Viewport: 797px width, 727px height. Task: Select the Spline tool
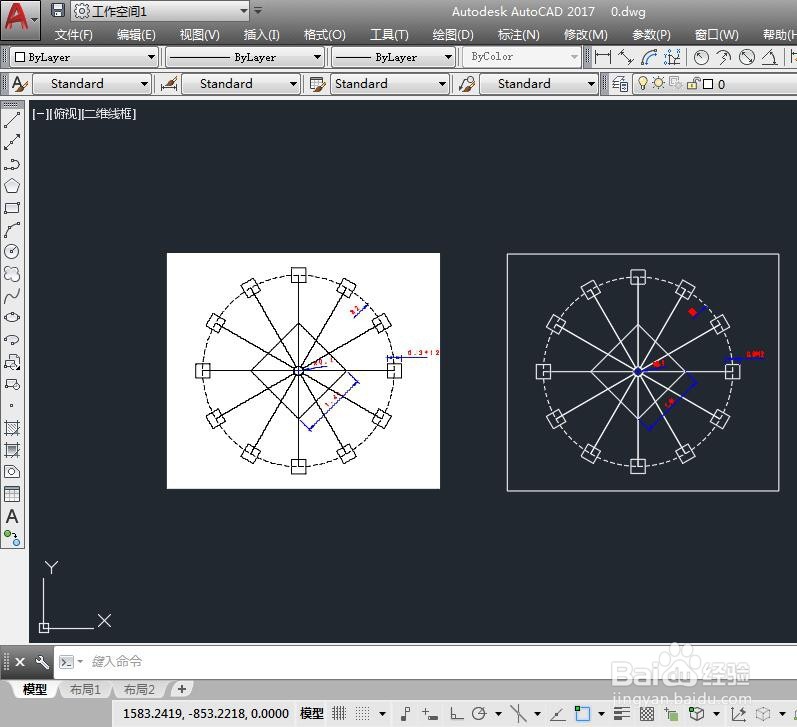[x=12, y=296]
